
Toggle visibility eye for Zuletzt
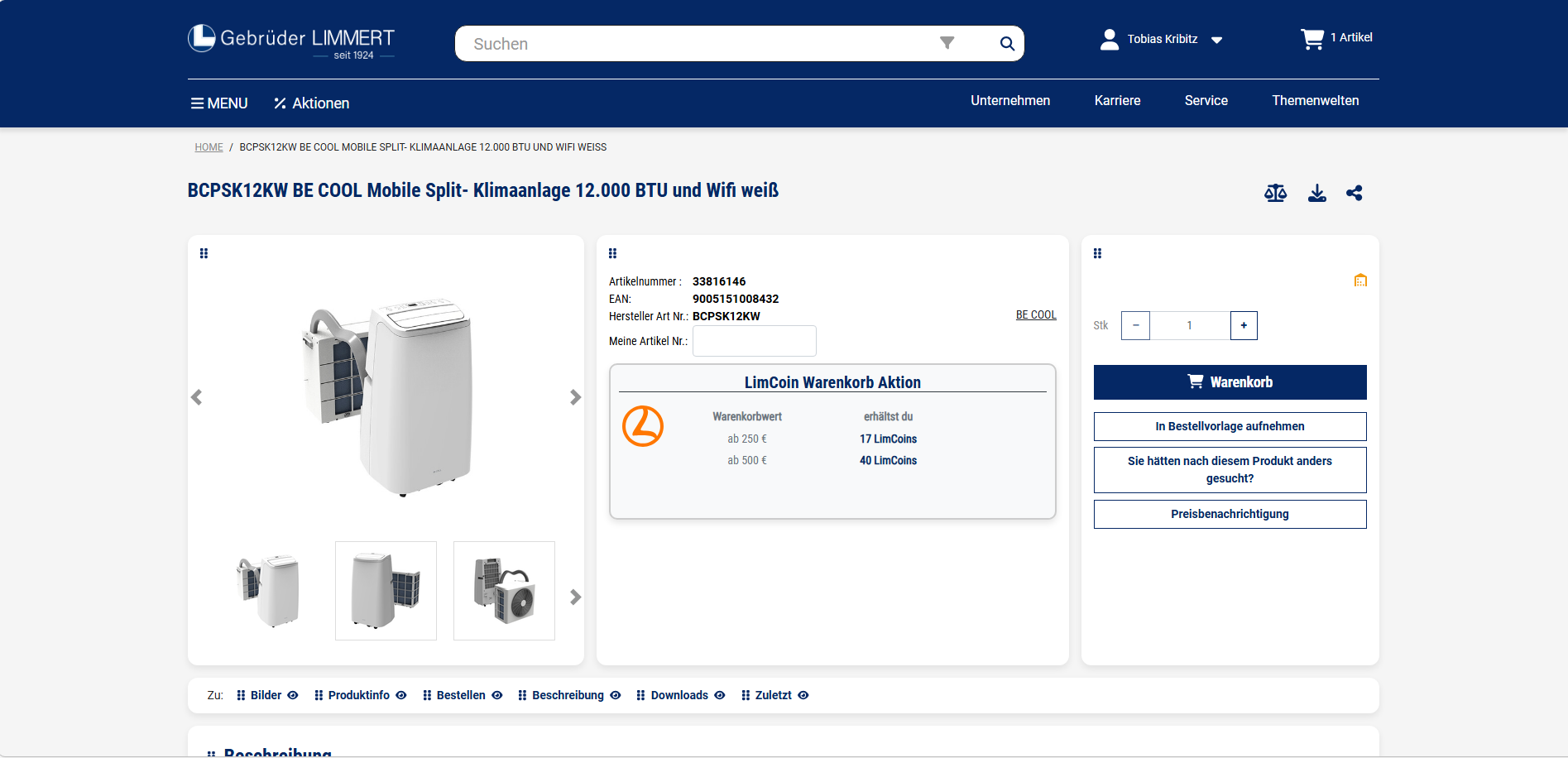pos(803,695)
